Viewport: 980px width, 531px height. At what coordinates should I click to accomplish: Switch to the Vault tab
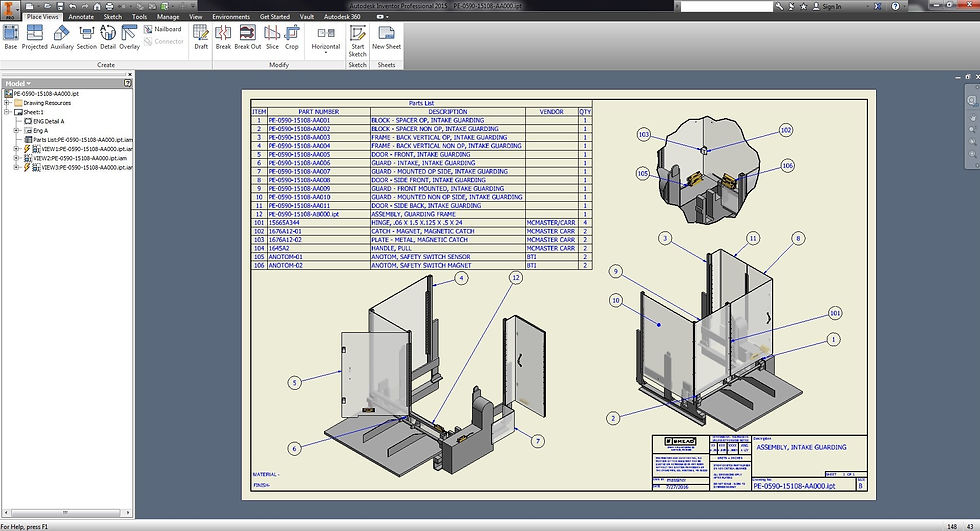pyautogui.click(x=307, y=17)
